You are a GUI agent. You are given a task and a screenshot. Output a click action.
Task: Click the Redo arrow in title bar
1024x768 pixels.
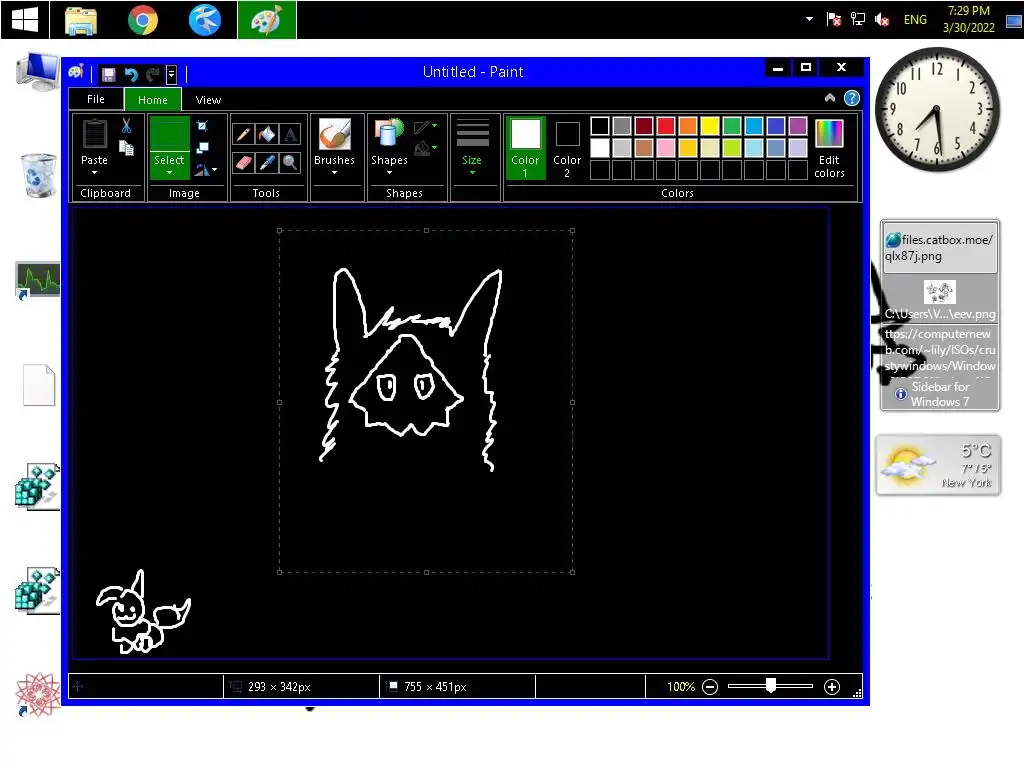pyautogui.click(x=153, y=74)
